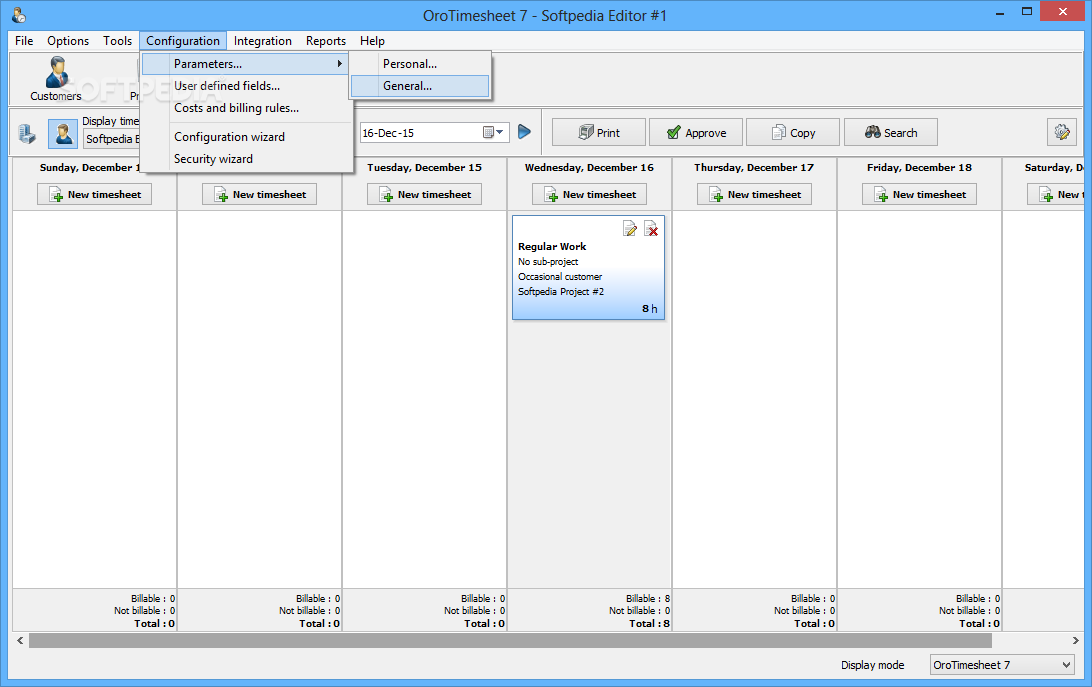Expand the Parameters submenu arrow
Screen dimensions: 1092x687
click(x=339, y=63)
